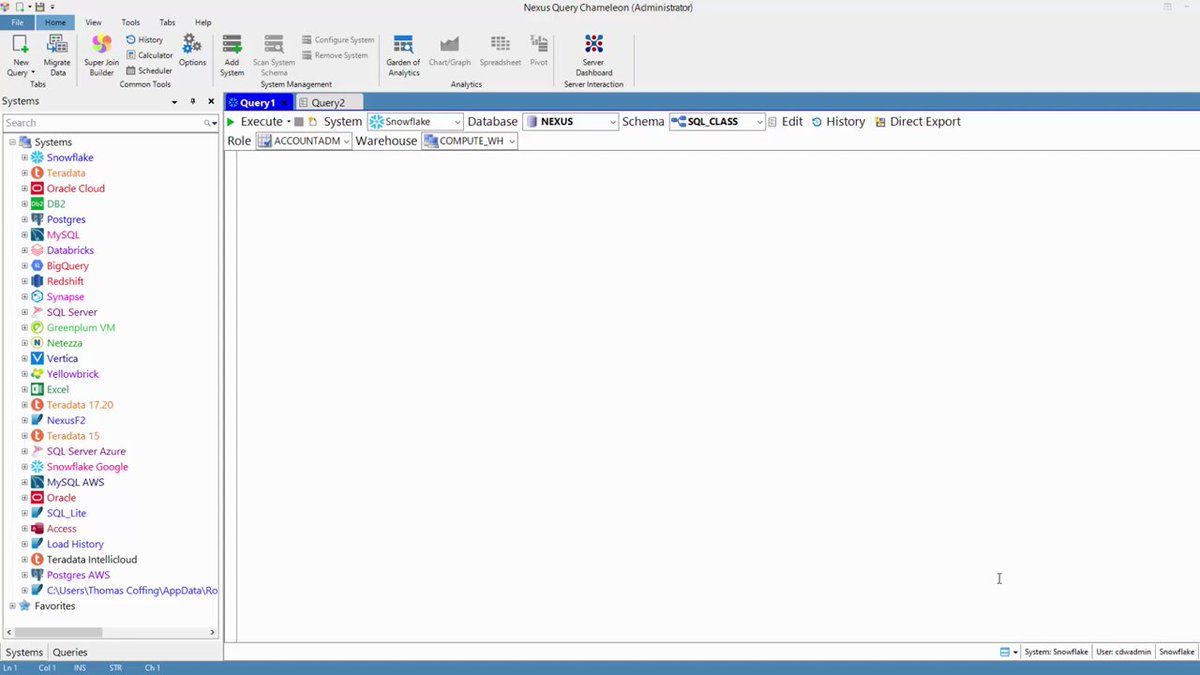The width and height of the screenshot is (1200, 675).
Task: Click the stop query square icon
Action: 298,122
